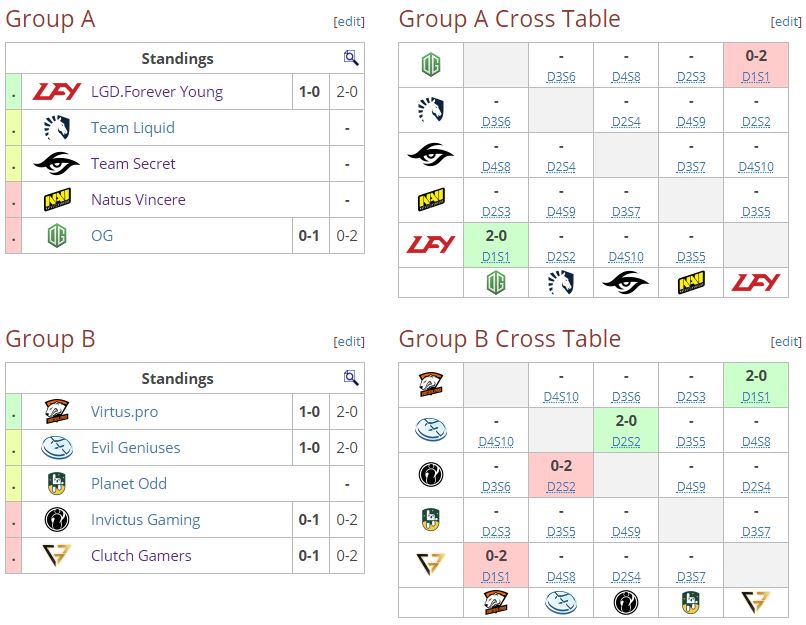Click the Clutch Gamers logo in Group B standings
This screenshot has height=625, width=806.
(57, 556)
